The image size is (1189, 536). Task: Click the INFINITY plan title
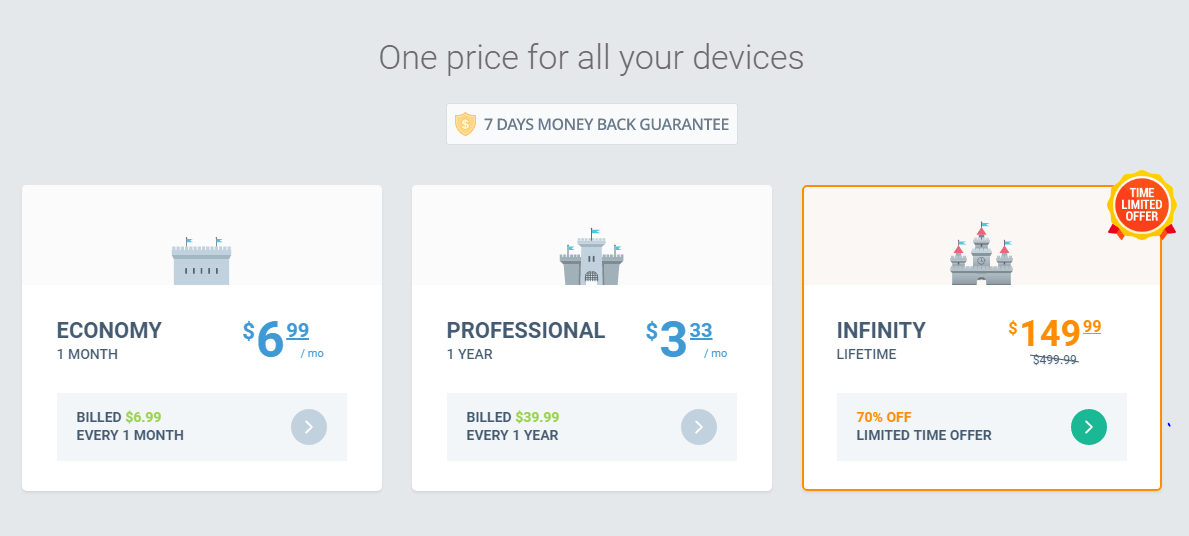[881, 331]
